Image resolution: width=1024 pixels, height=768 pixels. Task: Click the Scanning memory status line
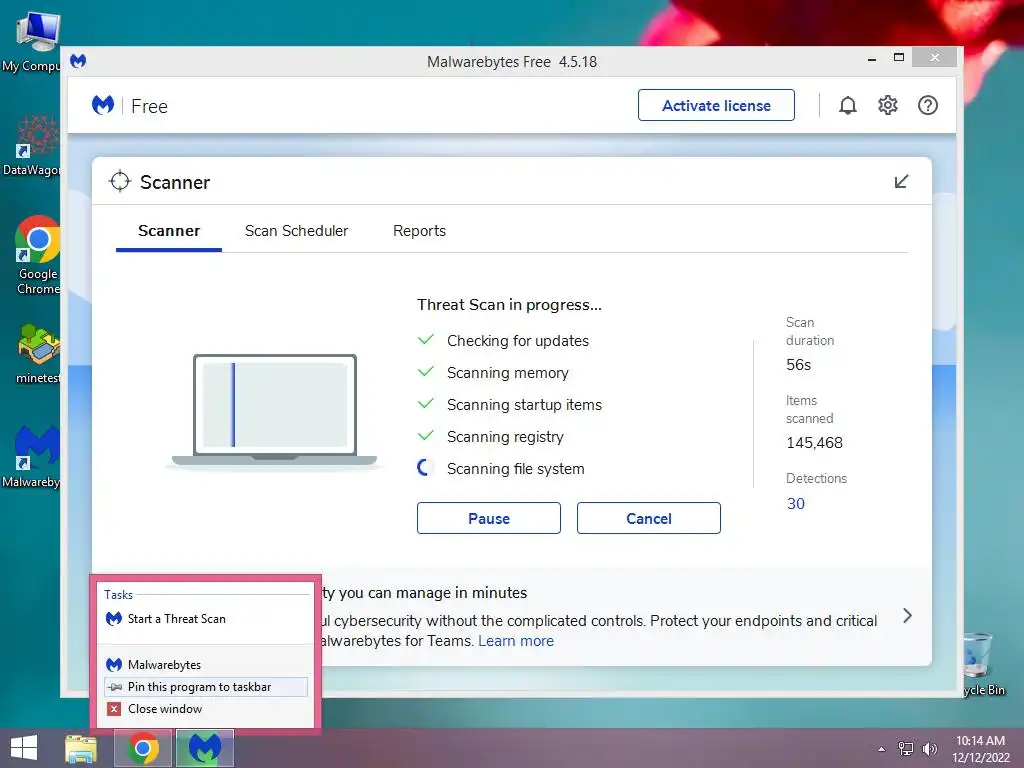(x=507, y=373)
